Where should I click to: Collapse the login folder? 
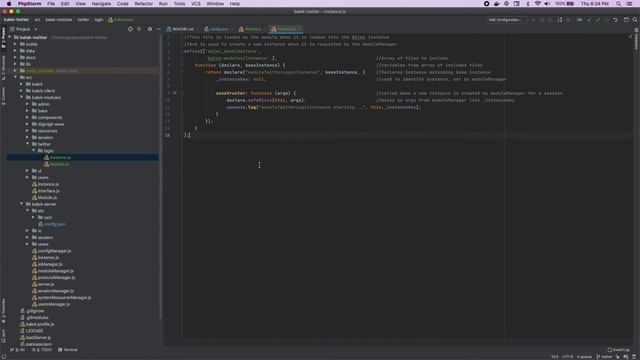[33, 151]
